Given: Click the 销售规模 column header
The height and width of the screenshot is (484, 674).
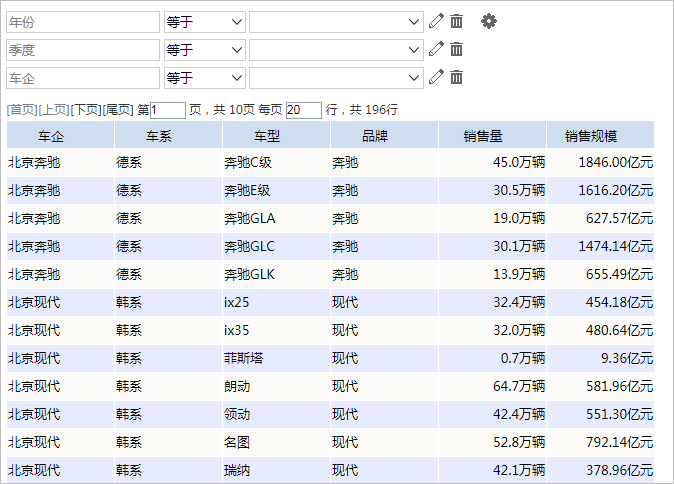Looking at the screenshot, I should pos(600,135).
